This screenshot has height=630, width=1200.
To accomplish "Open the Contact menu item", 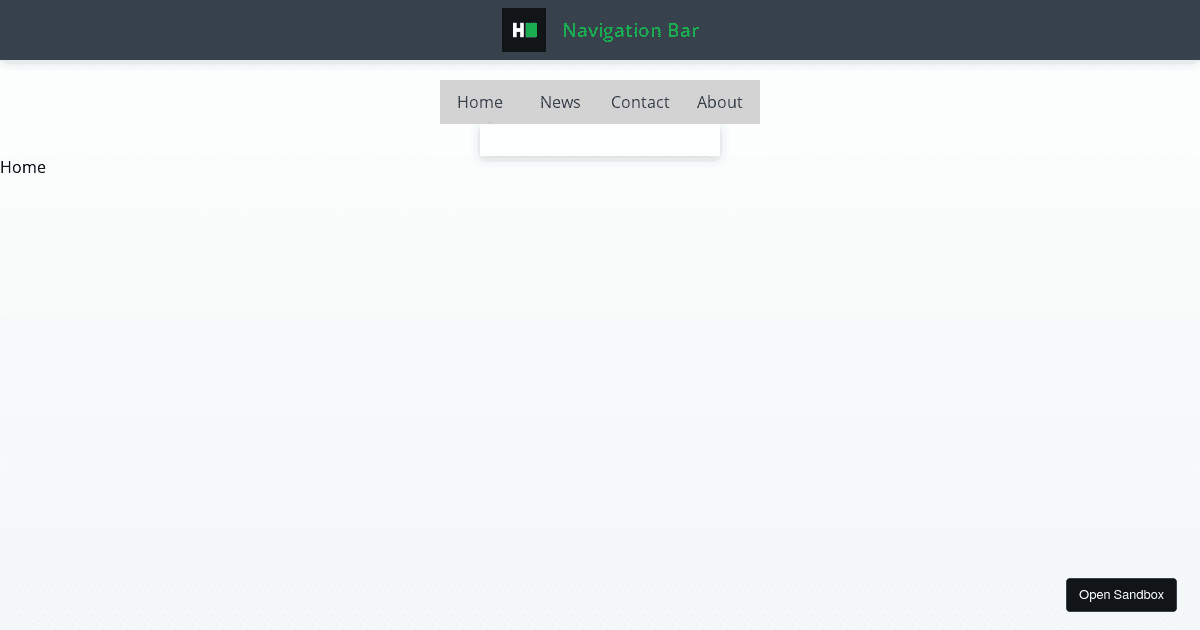I will [x=640, y=102].
